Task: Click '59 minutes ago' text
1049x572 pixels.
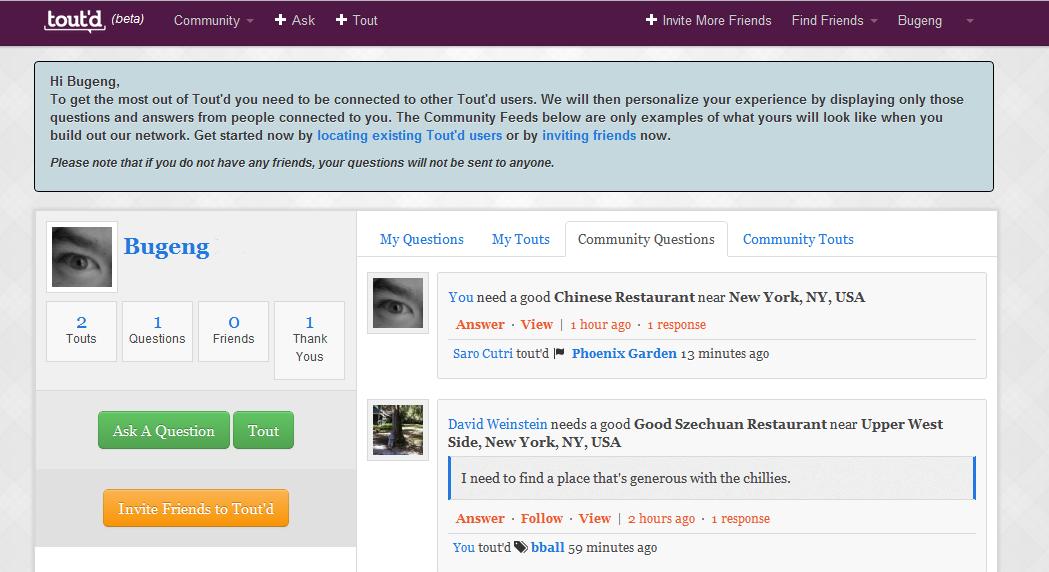Action: (x=613, y=547)
